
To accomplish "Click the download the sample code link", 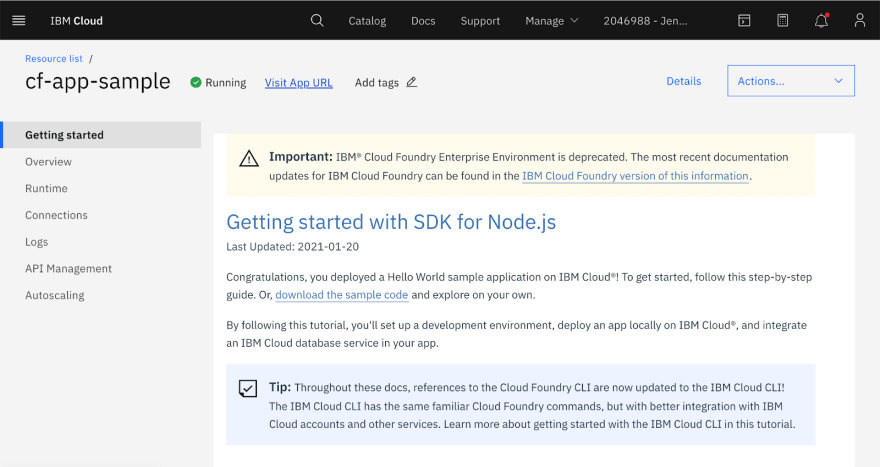I will (341, 295).
